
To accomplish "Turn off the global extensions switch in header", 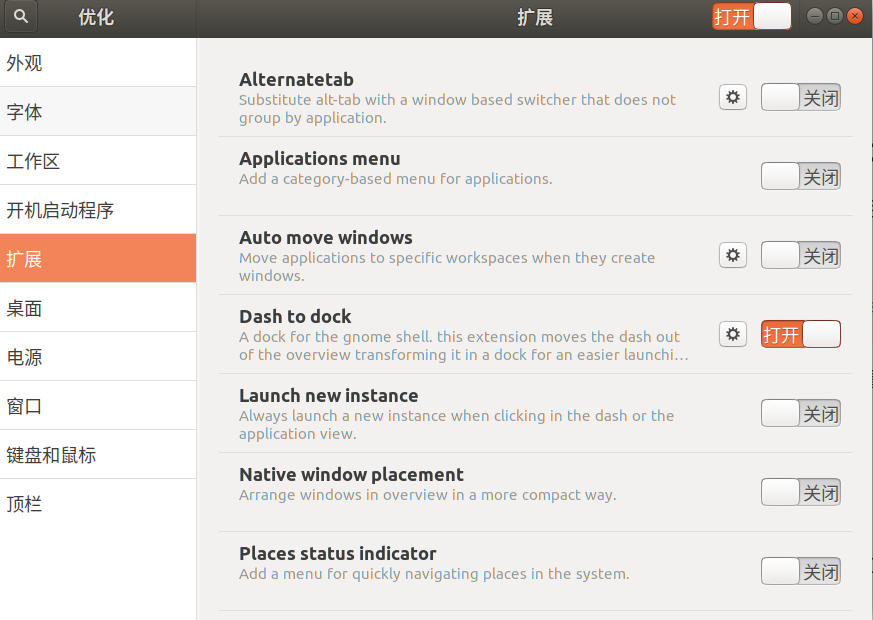I will point(752,17).
